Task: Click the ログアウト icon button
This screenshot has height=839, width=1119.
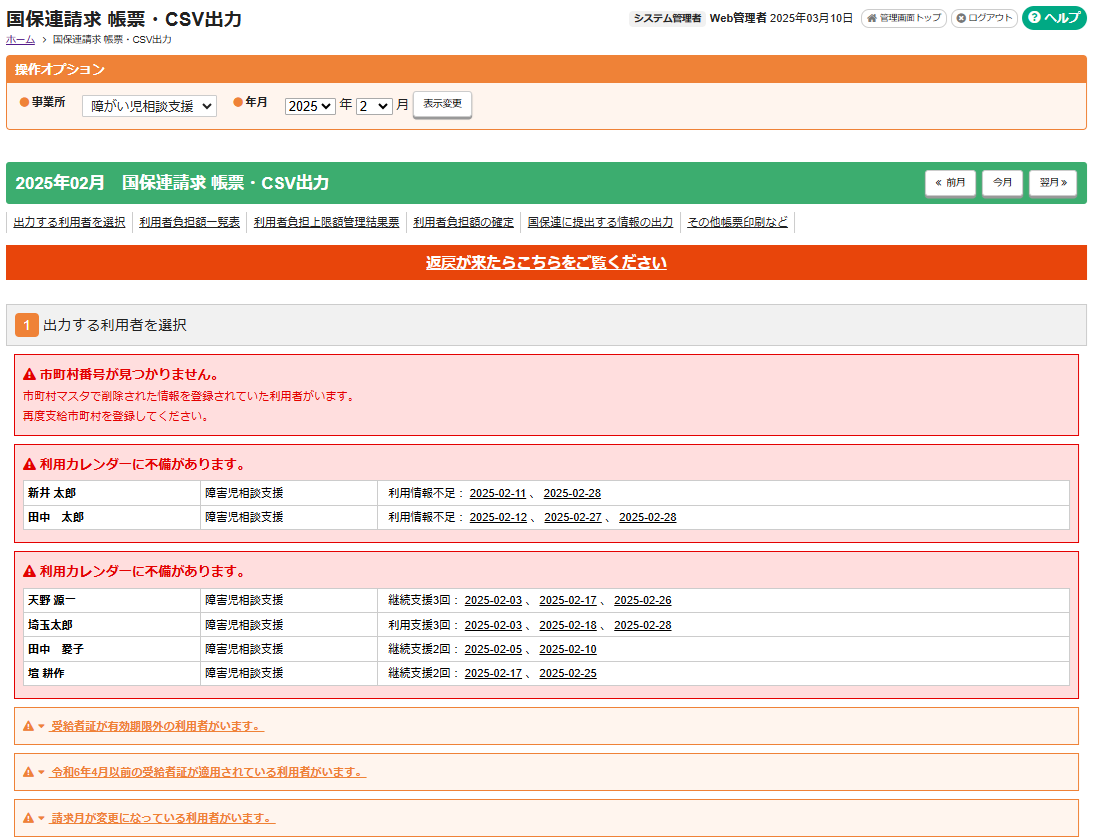Action: tap(962, 18)
